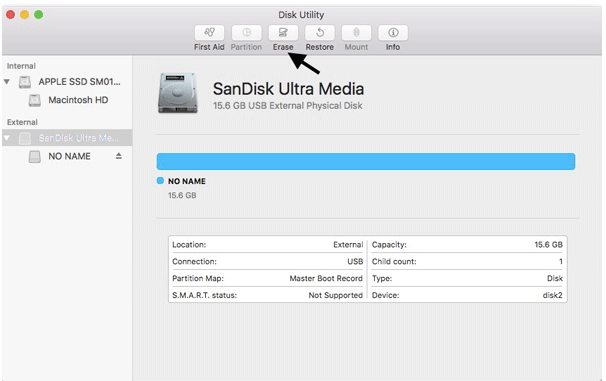
Task: Click the Disk Utility window title
Action: coord(301,15)
